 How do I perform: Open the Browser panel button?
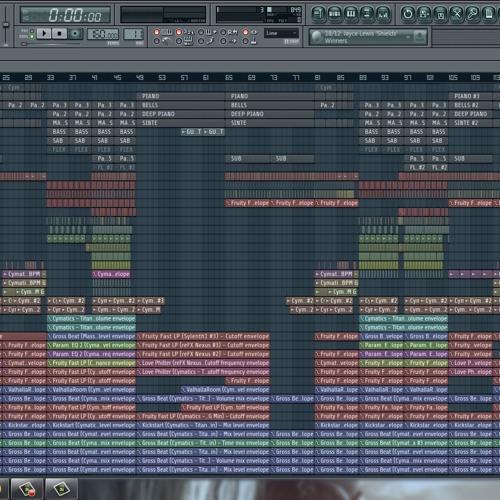point(367,14)
